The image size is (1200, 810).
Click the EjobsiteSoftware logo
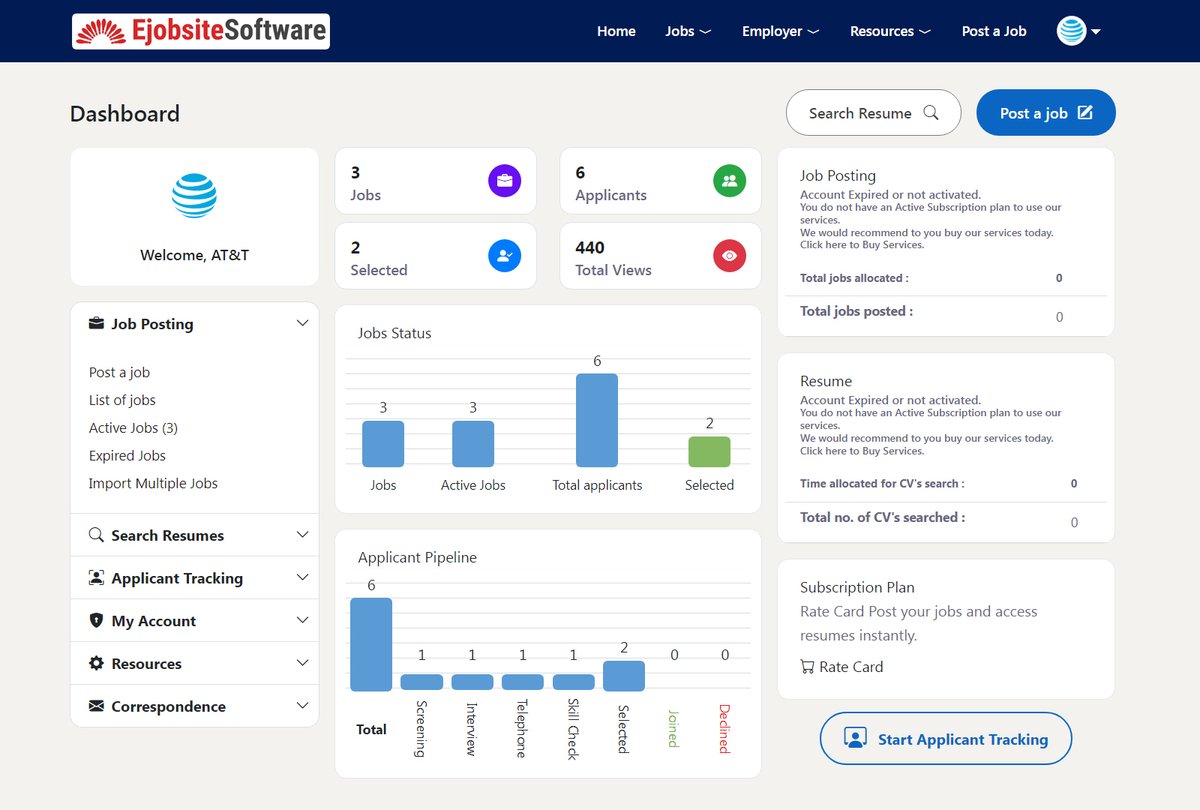click(199, 31)
